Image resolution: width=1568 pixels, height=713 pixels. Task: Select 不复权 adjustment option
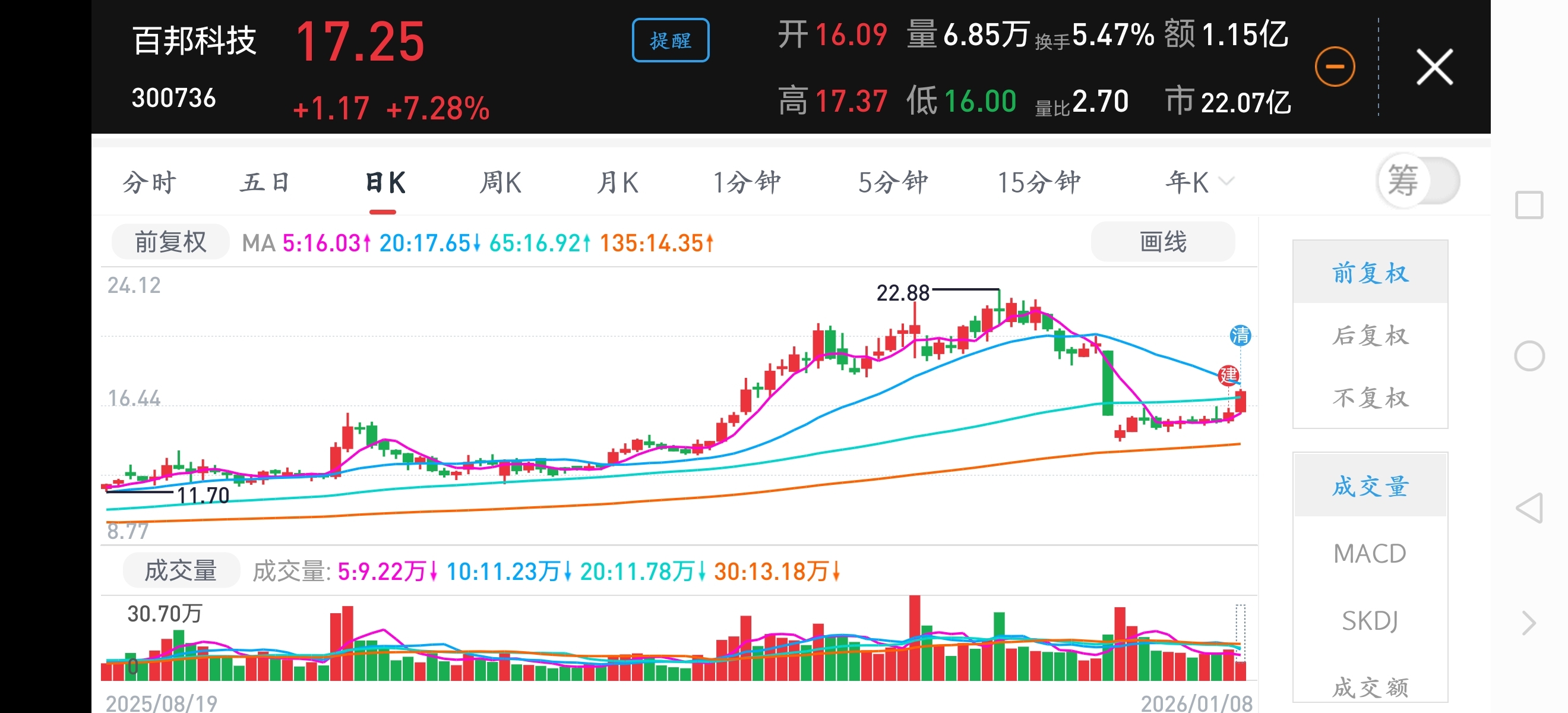coord(1370,397)
